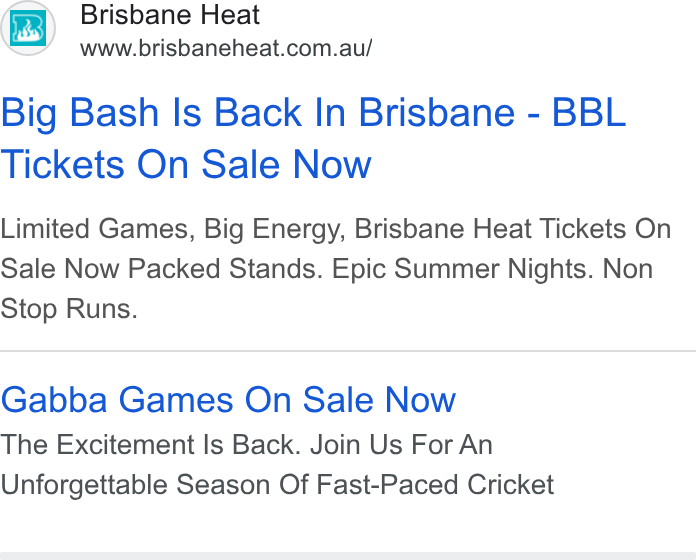Click 'Big Bash' at the headline start

click(x=80, y=113)
